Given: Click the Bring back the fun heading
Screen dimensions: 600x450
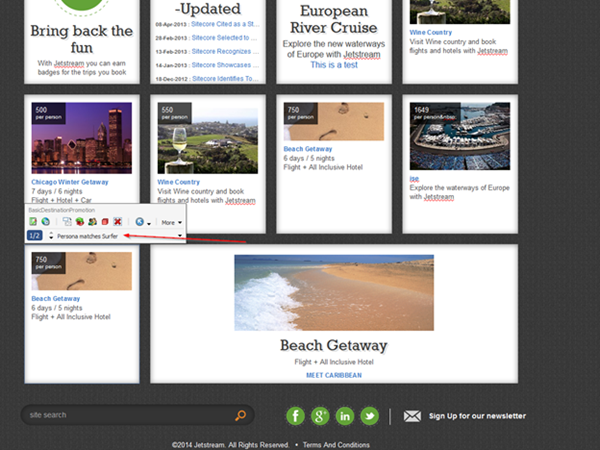Looking at the screenshot, I should 82,39.
